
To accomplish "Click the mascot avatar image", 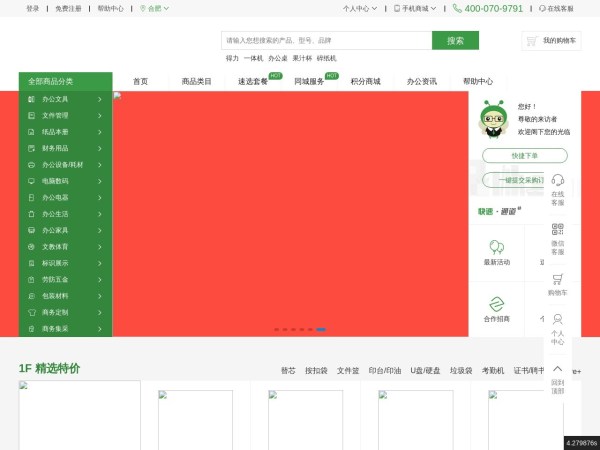I will (494, 119).
